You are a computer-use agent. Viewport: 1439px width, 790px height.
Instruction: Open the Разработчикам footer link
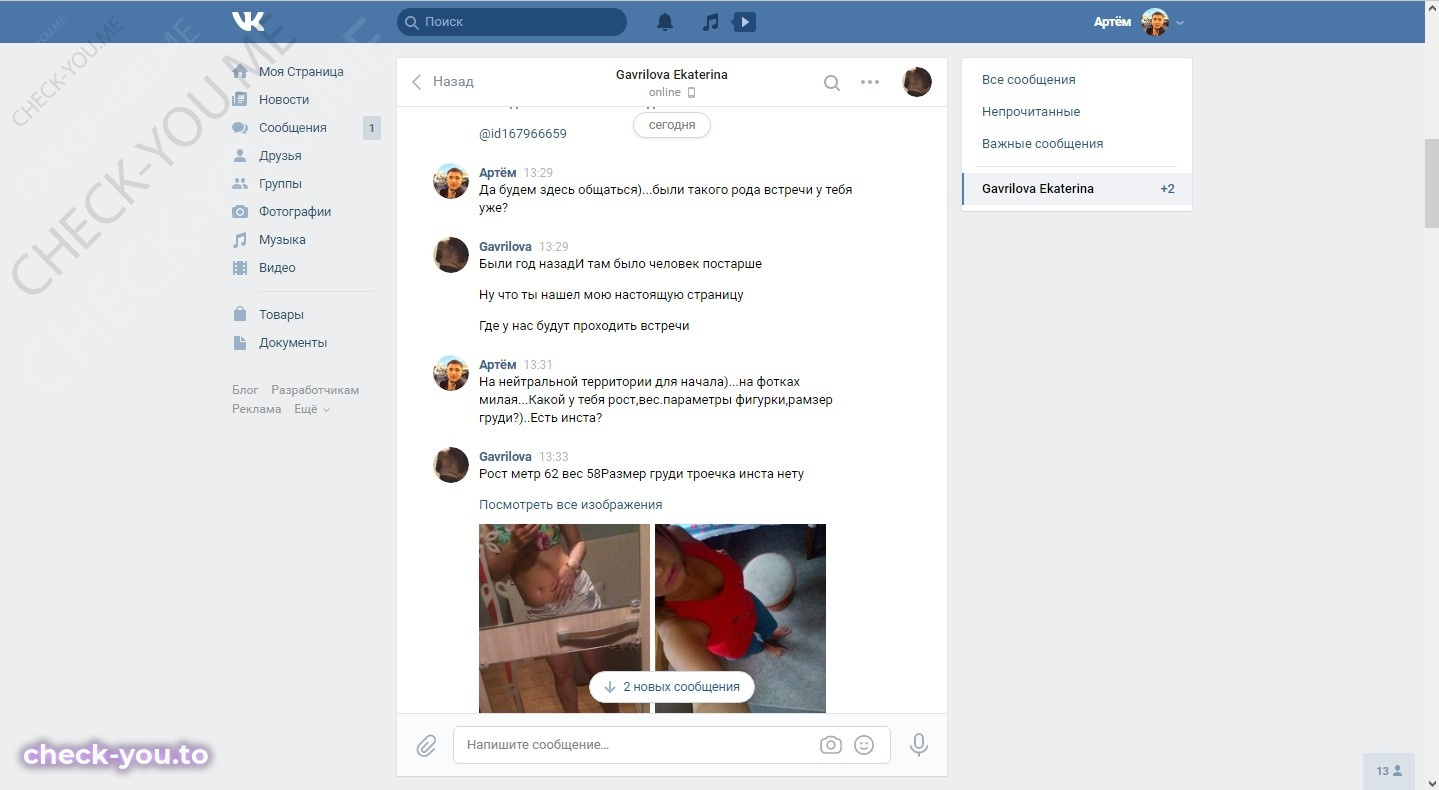(x=315, y=390)
